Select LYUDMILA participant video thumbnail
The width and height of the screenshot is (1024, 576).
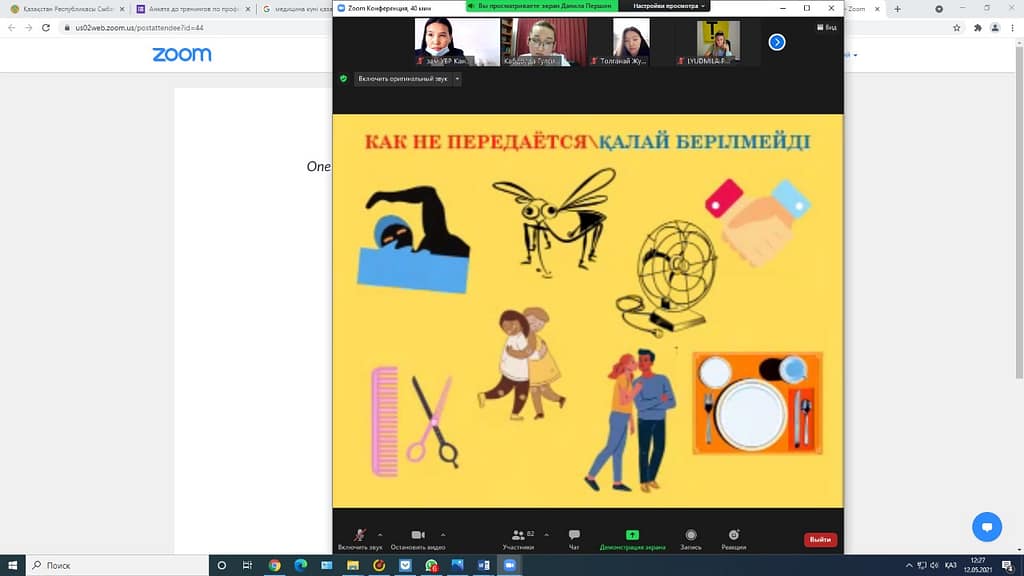pos(718,42)
